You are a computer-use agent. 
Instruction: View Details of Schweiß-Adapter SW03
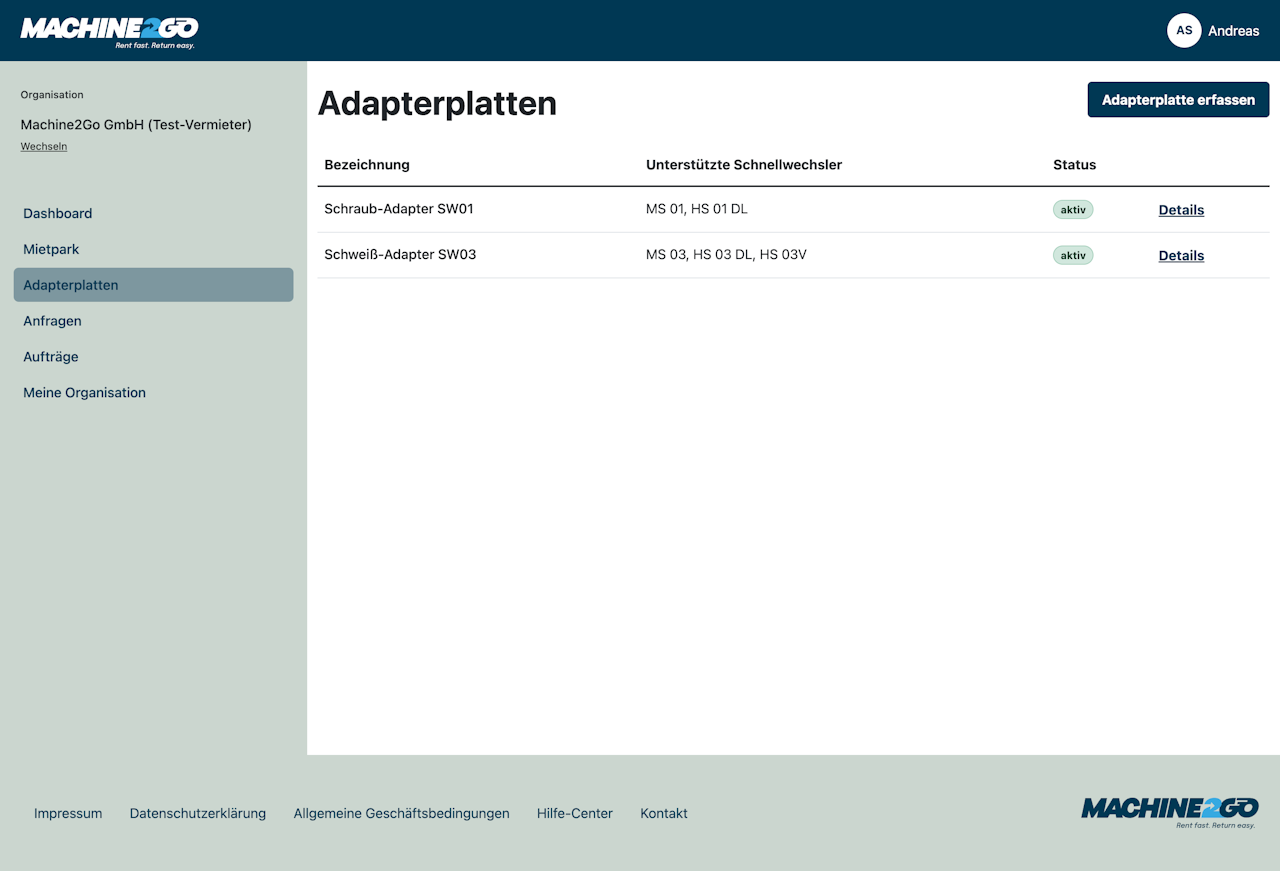tap(1181, 256)
